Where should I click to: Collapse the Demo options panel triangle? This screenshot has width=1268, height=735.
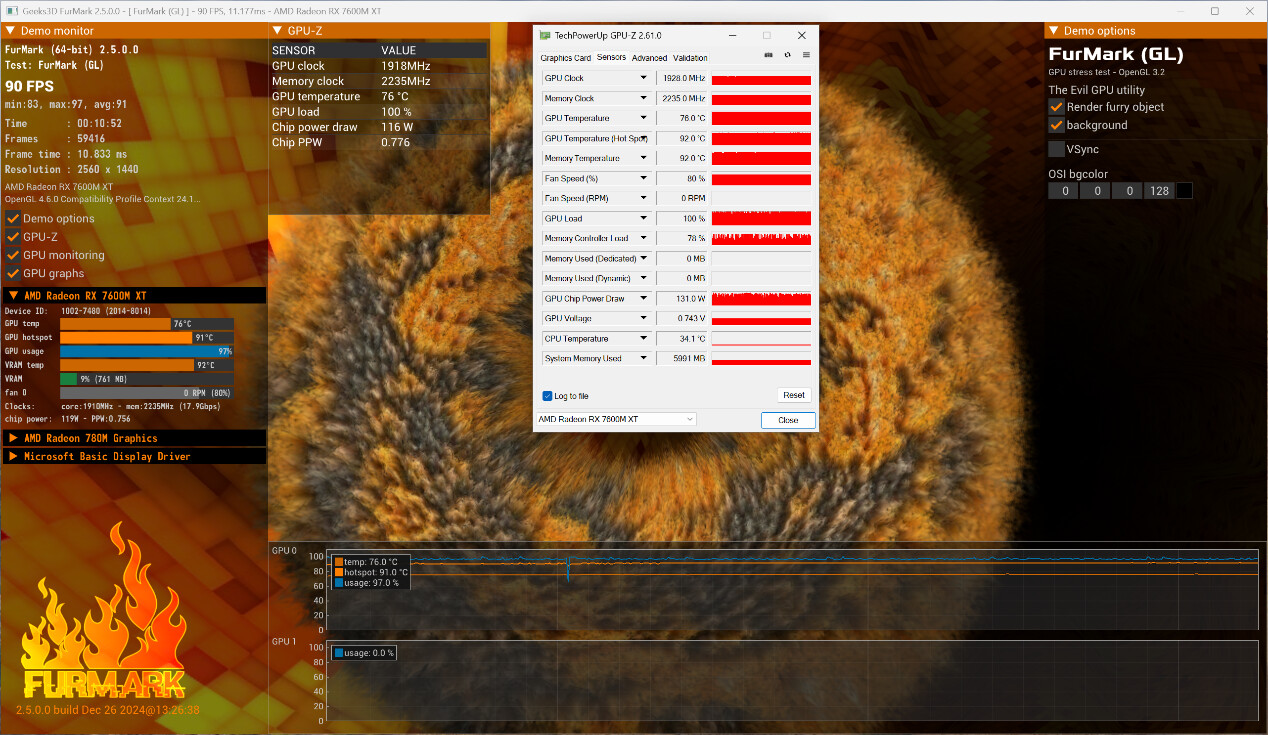1053,31
